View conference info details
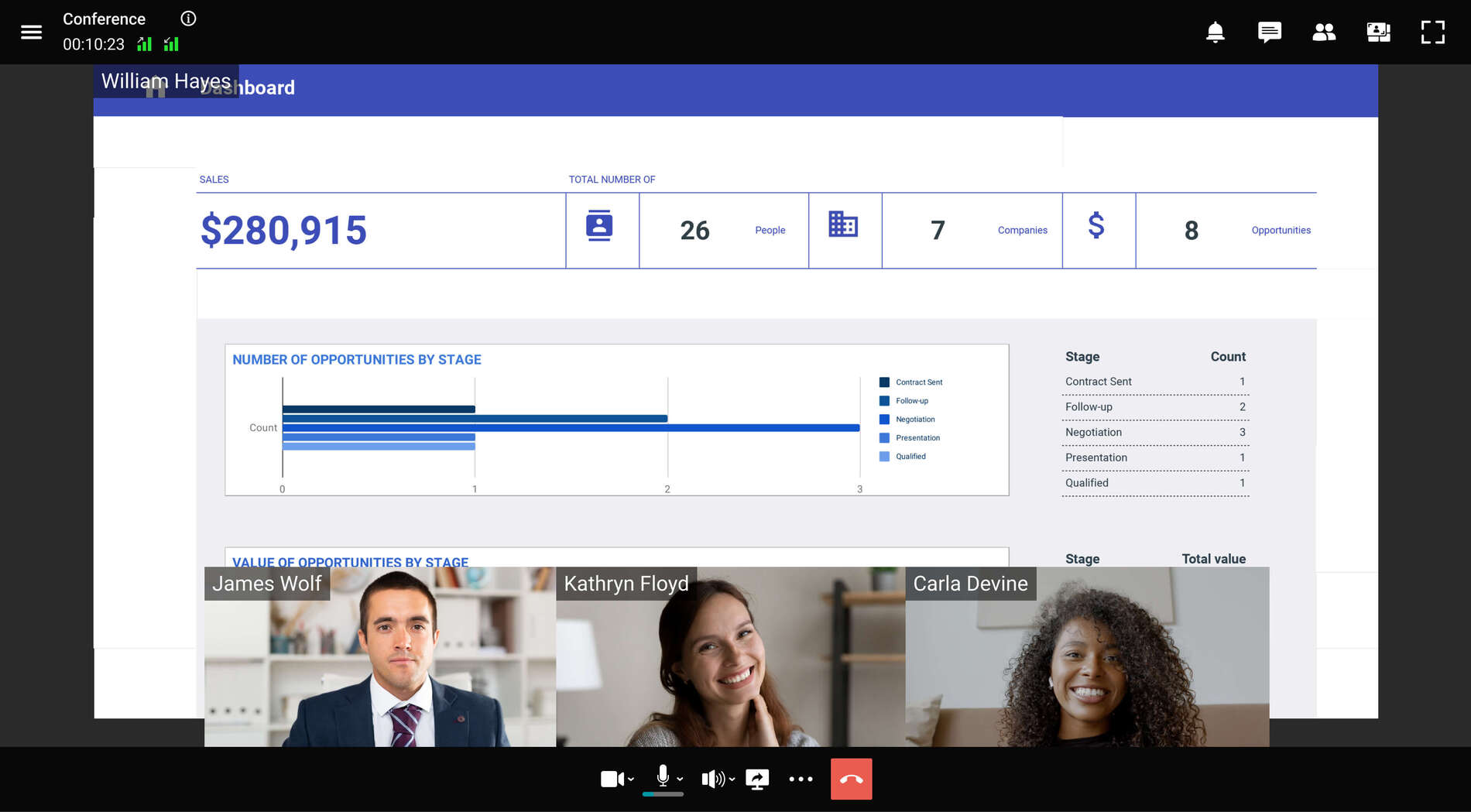1471x812 pixels. [x=187, y=19]
